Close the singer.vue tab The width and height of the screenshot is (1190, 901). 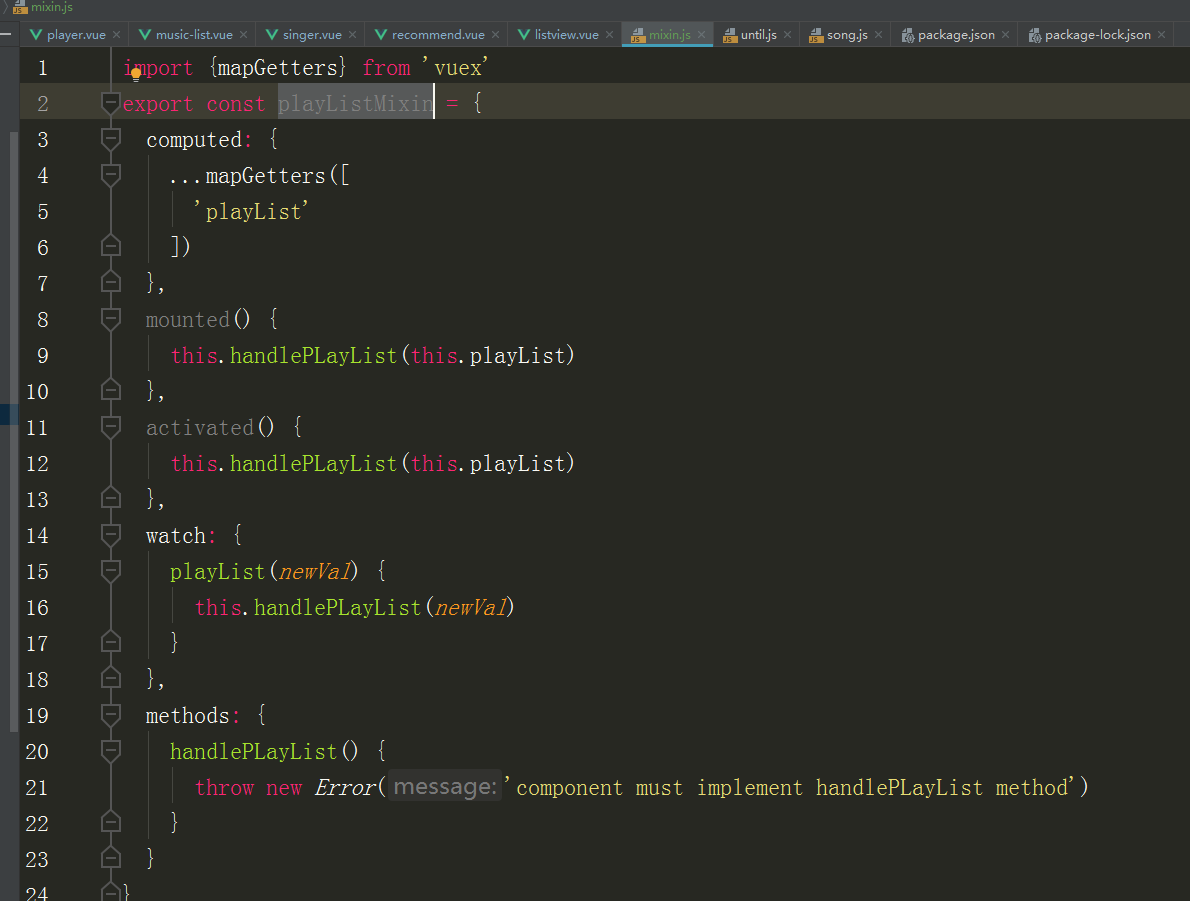352,35
